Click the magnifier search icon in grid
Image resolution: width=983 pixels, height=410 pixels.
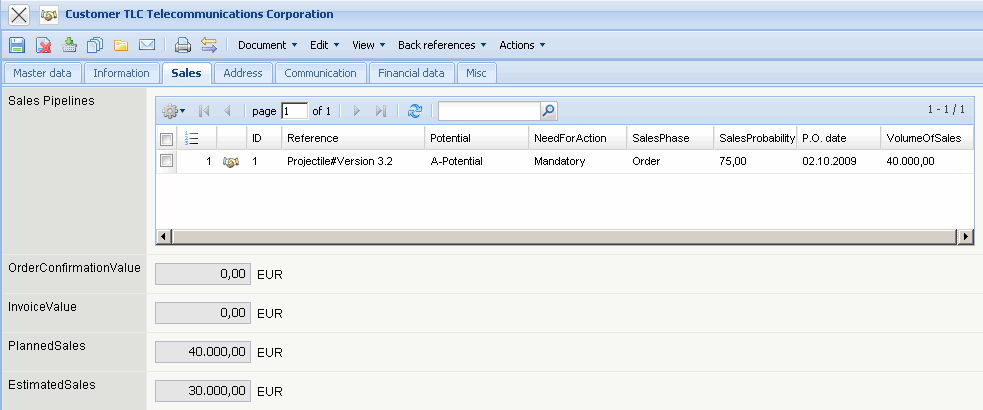548,111
